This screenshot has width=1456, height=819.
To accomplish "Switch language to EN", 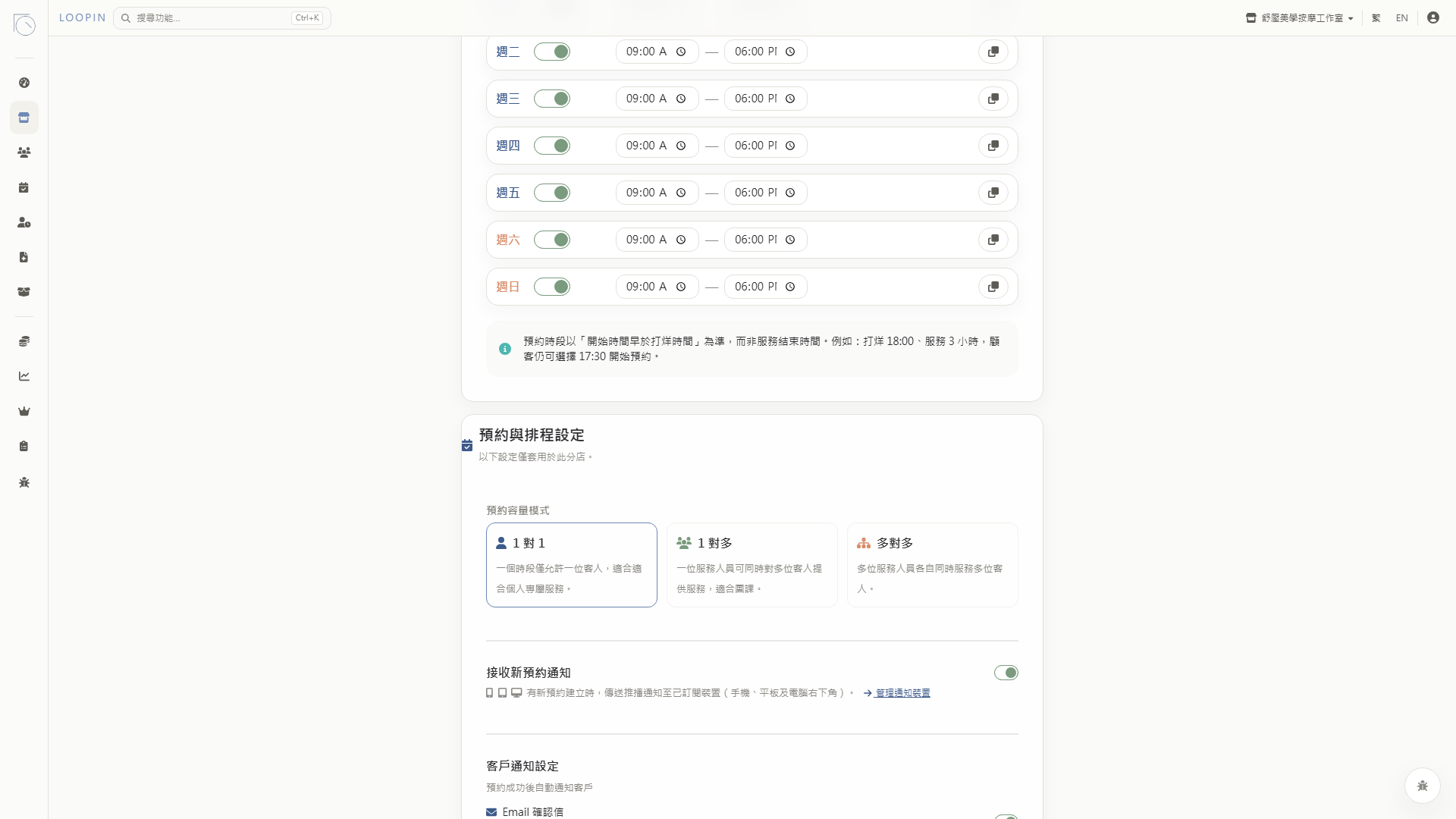I will tap(1402, 18).
